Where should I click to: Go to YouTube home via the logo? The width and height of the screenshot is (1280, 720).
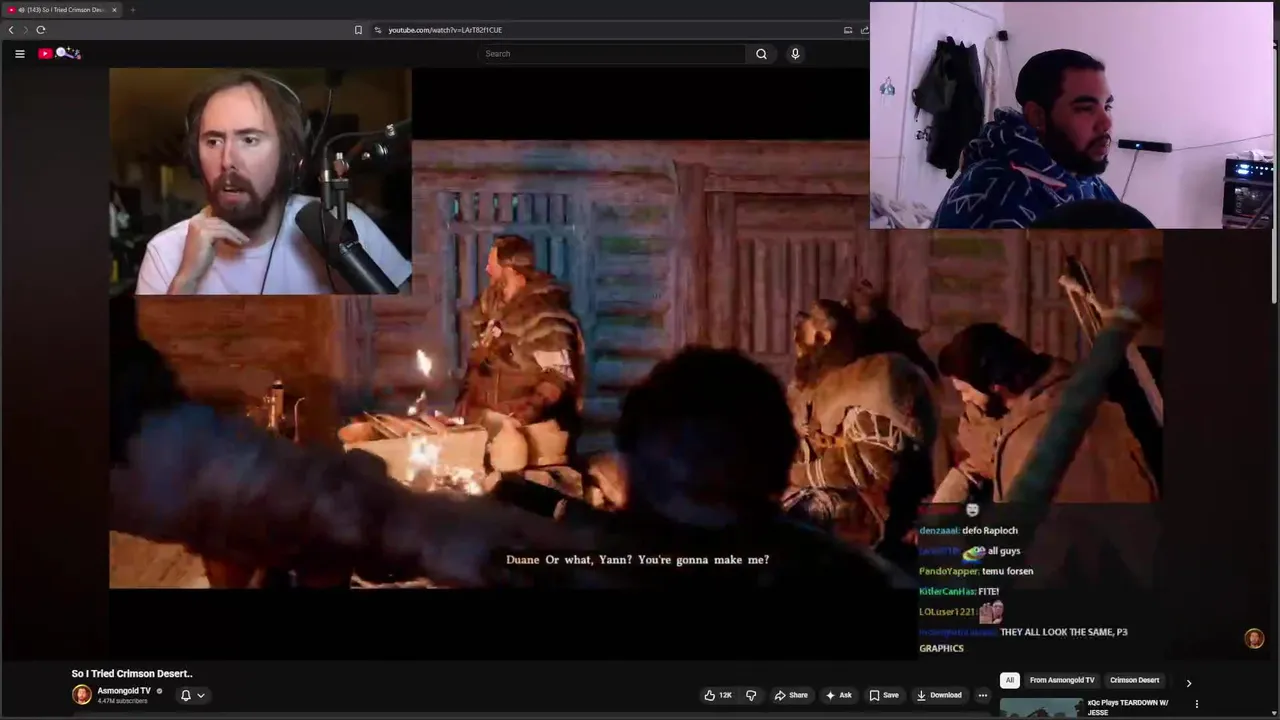click(59, 53)
